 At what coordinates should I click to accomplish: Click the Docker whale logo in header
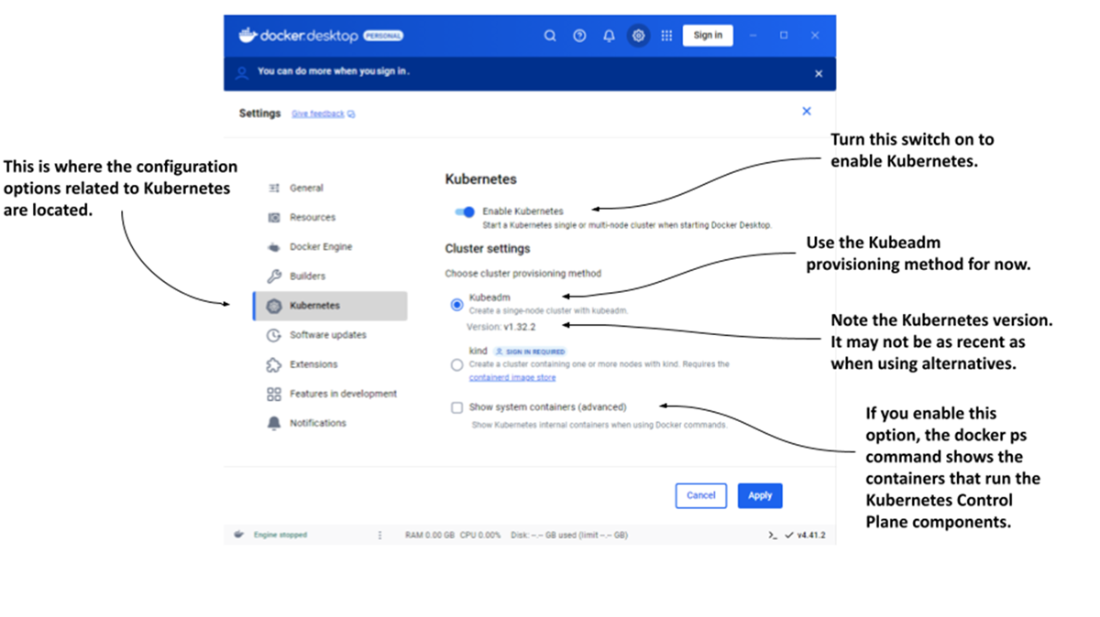tap(247, 35)
